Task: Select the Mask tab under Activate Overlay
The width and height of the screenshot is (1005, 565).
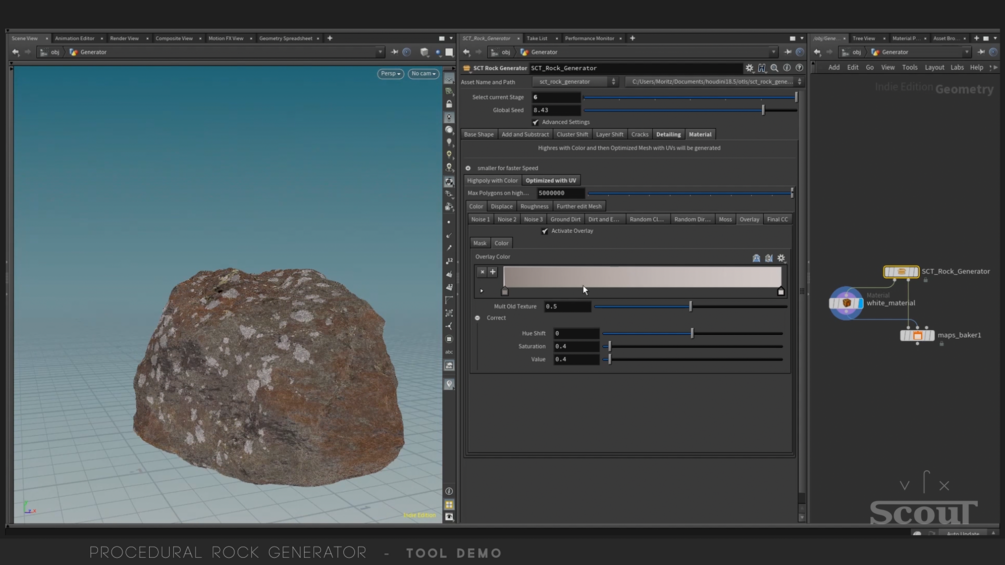Action: pos(479,243)
